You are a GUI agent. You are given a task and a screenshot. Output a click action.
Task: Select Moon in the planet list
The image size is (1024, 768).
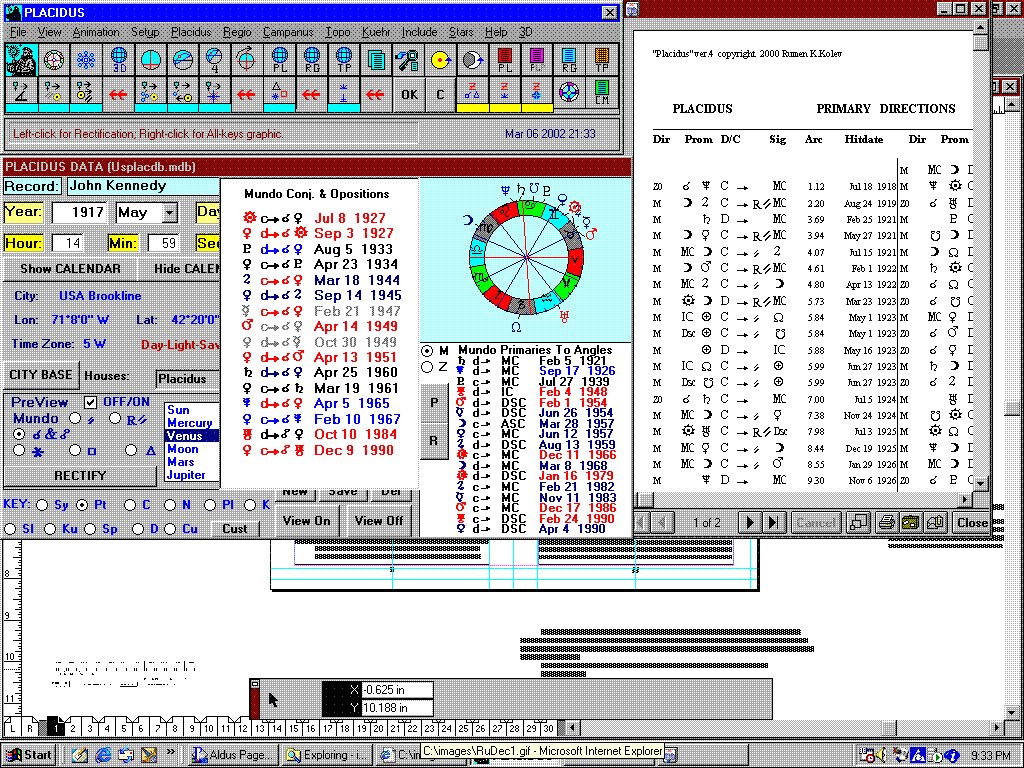pos(184,449)
